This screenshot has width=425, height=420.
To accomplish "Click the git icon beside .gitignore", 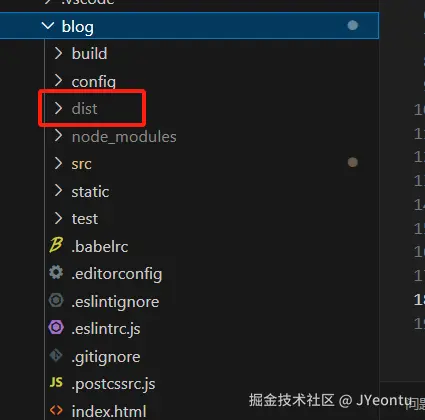I will [x=56, y=355].
